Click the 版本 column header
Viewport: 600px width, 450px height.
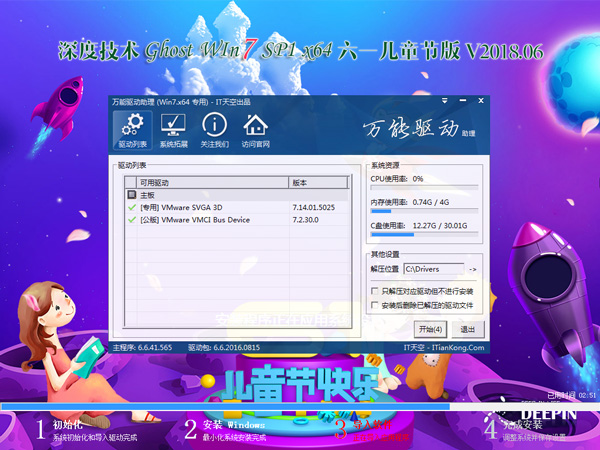coord(318,183)
